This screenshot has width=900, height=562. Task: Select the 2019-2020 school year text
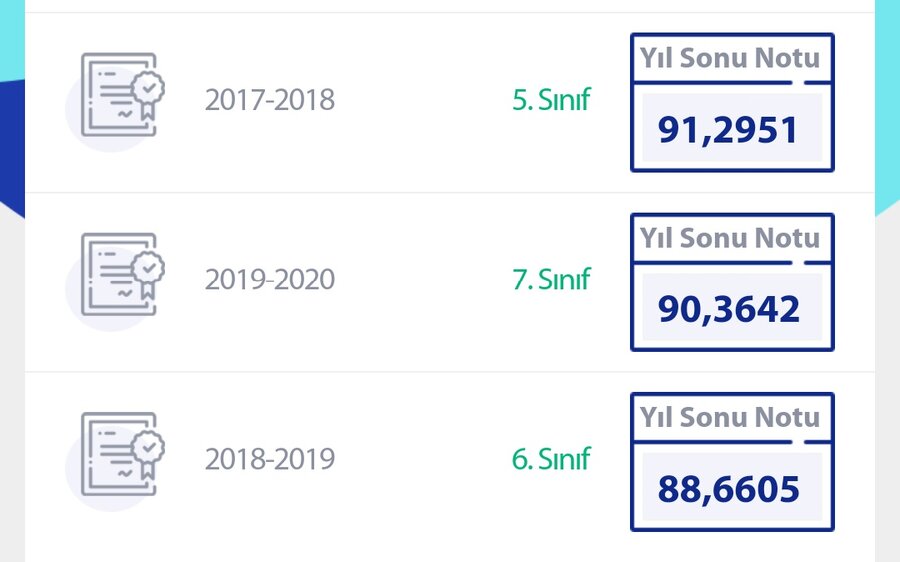tap(270, 280)
